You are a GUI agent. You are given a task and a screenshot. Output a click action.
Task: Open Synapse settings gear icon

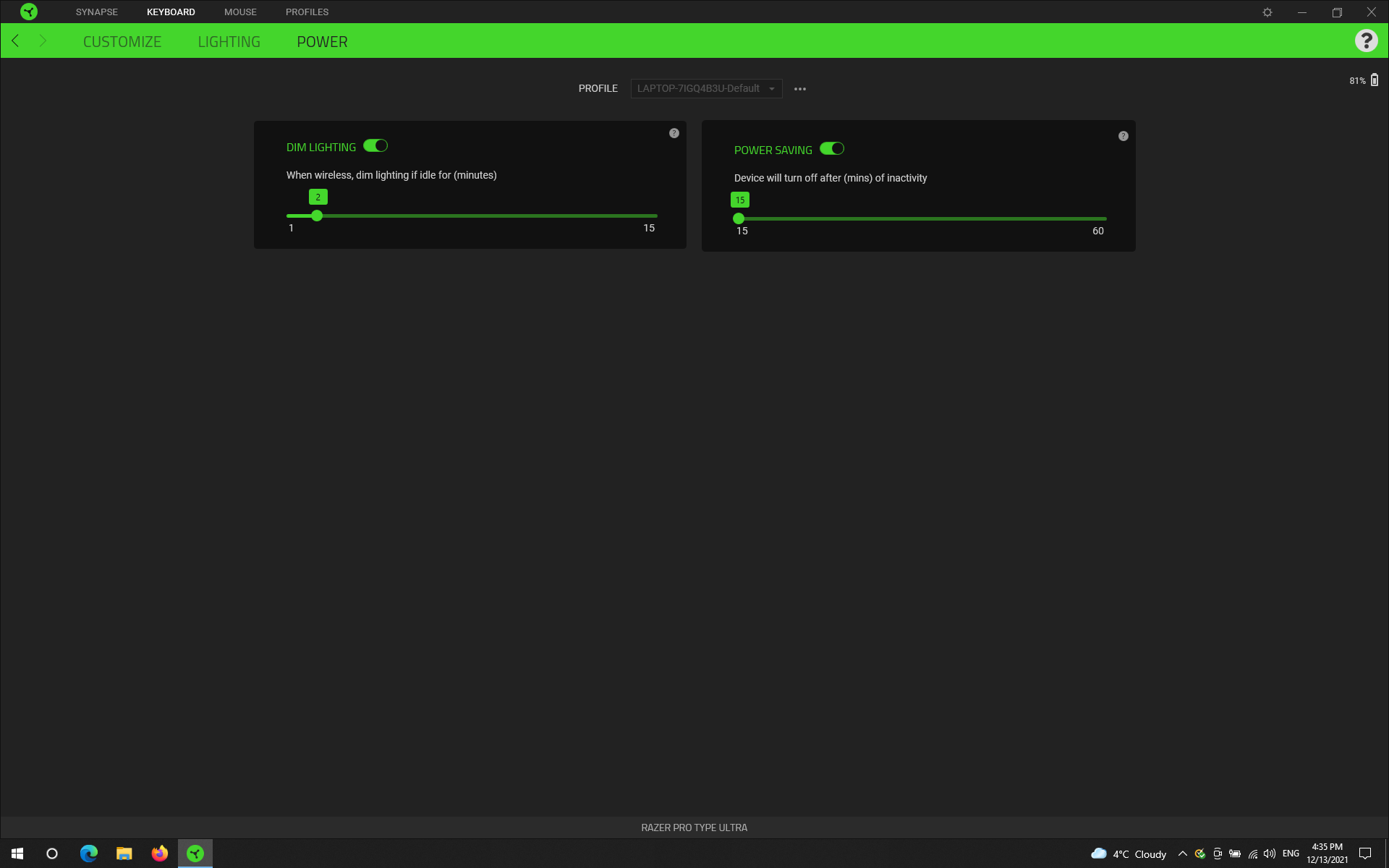click(1267, 12)
